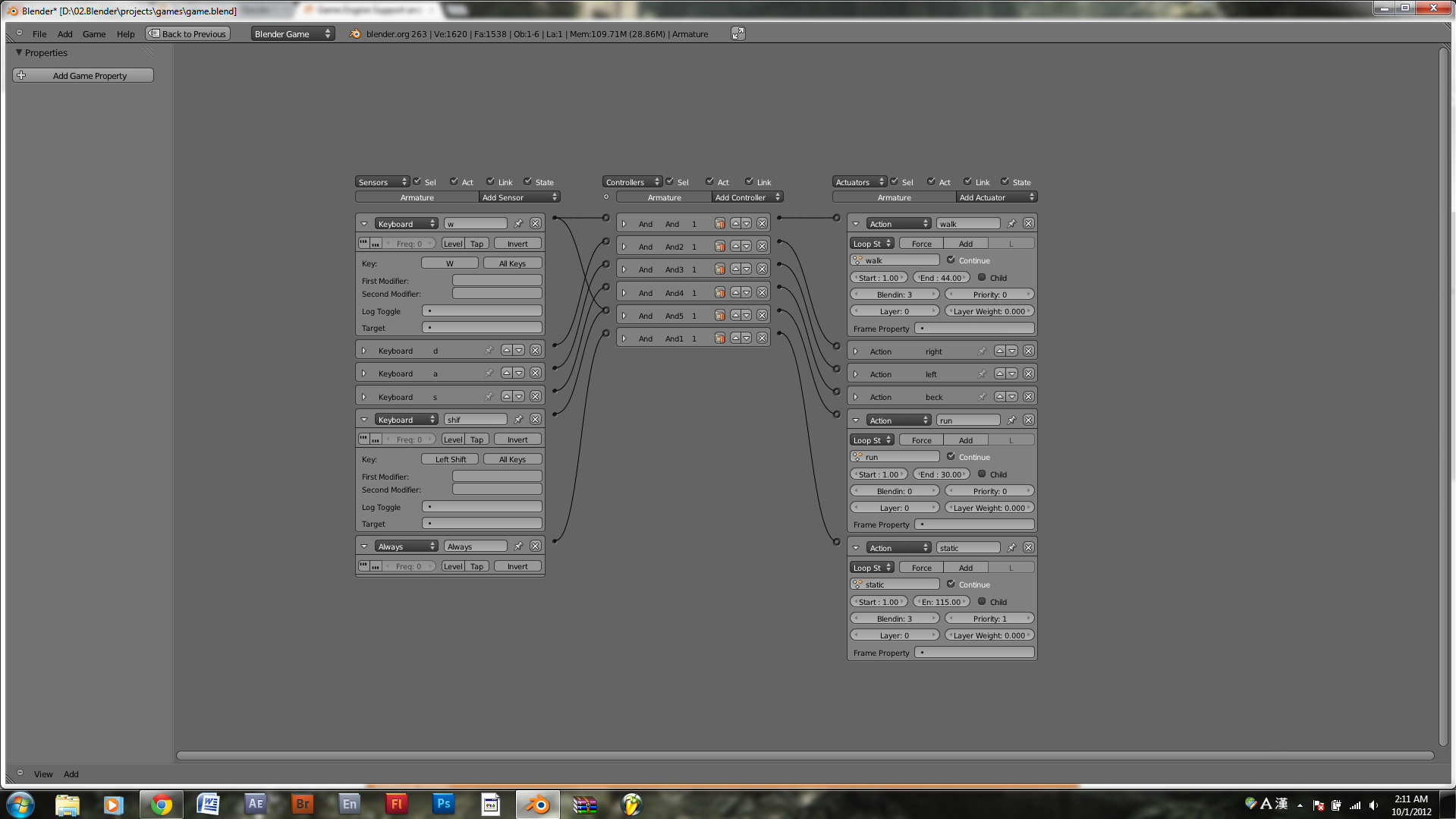Disable Continue on the walk actuator
The width and height of the screenshot is (1456, 819).
(x=951, y=260)
